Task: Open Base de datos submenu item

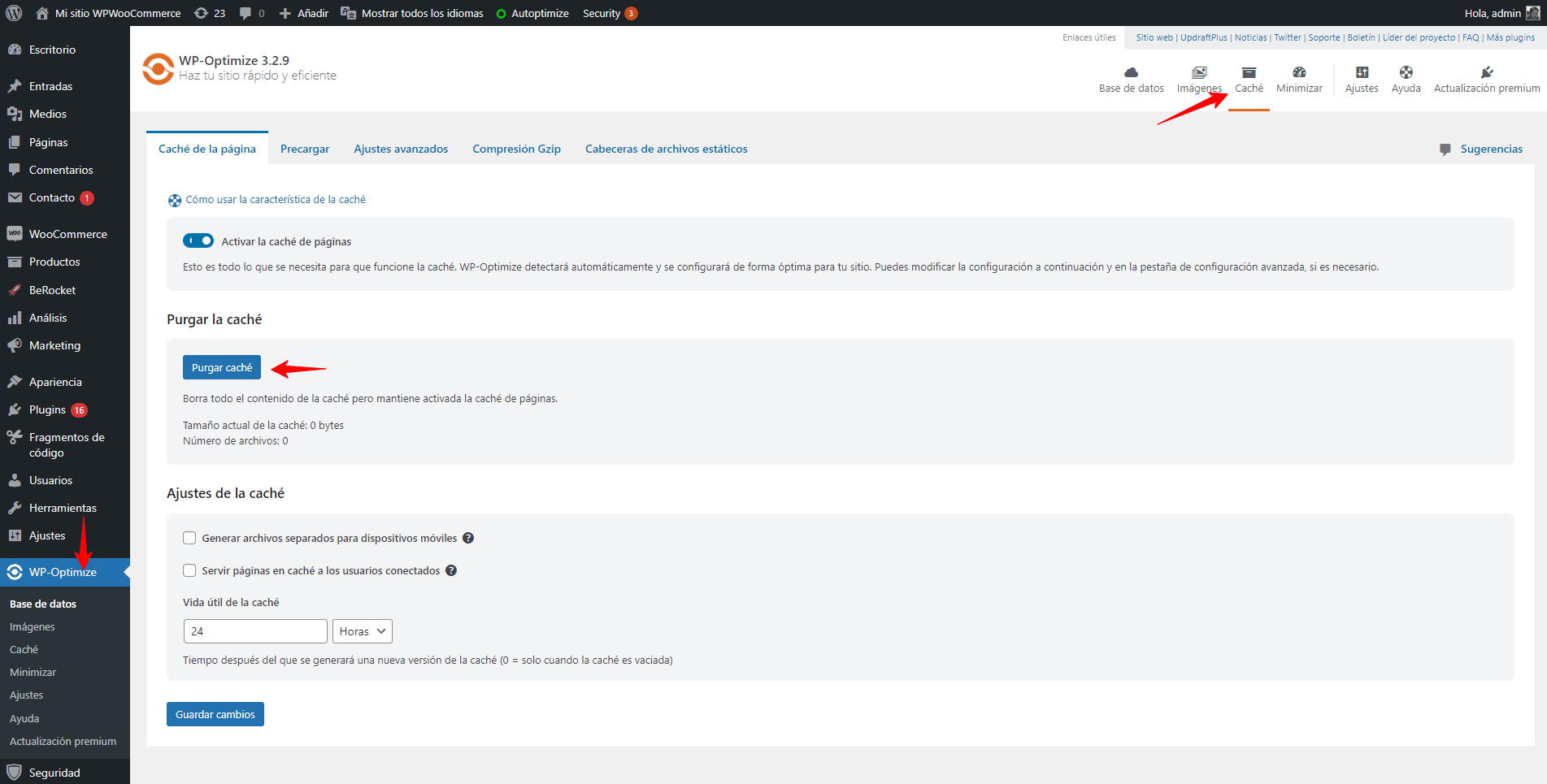Action: pyautogui.click(x=43, y=604)
